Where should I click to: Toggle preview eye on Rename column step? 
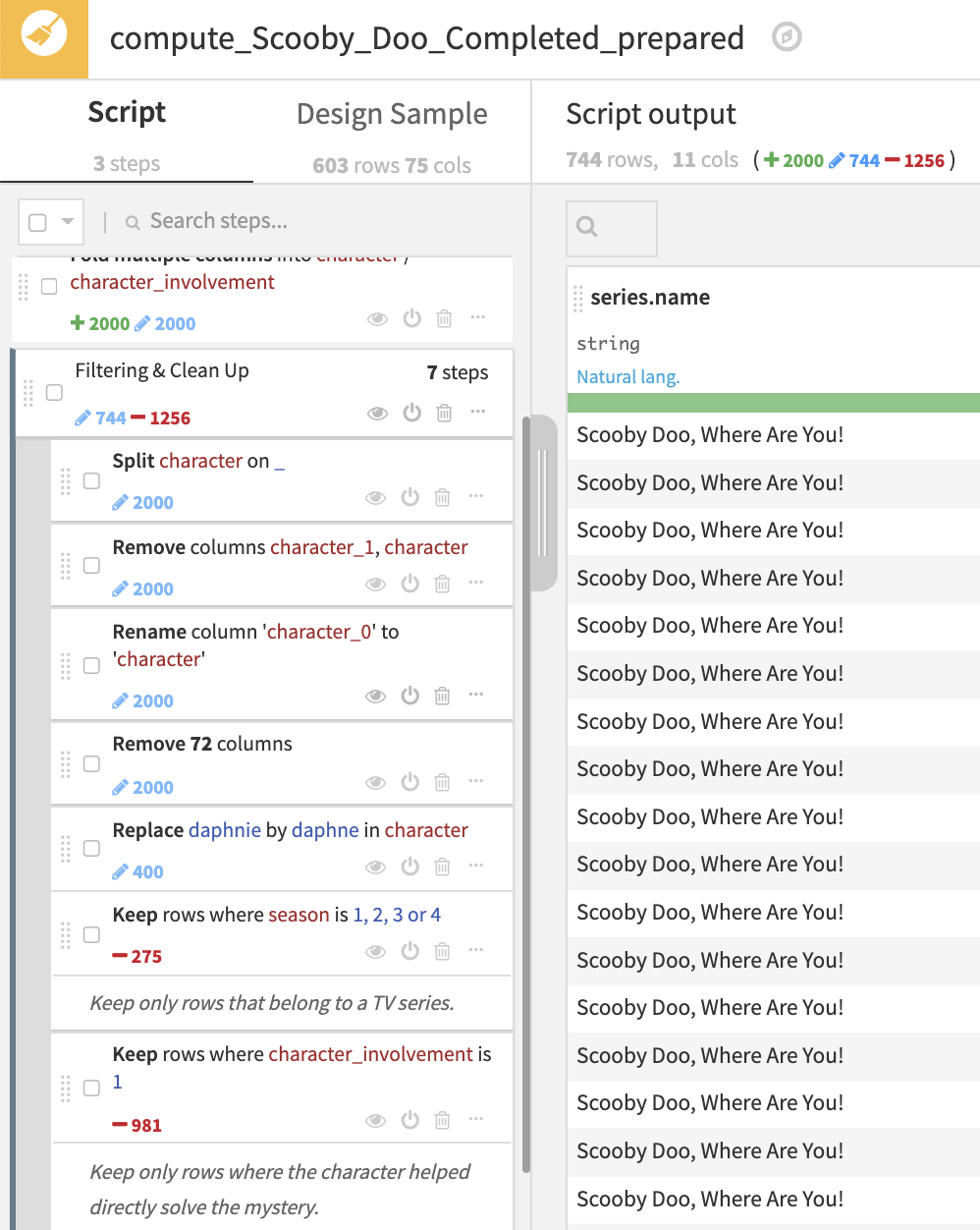pyautogui.click(x=376, y=697)
